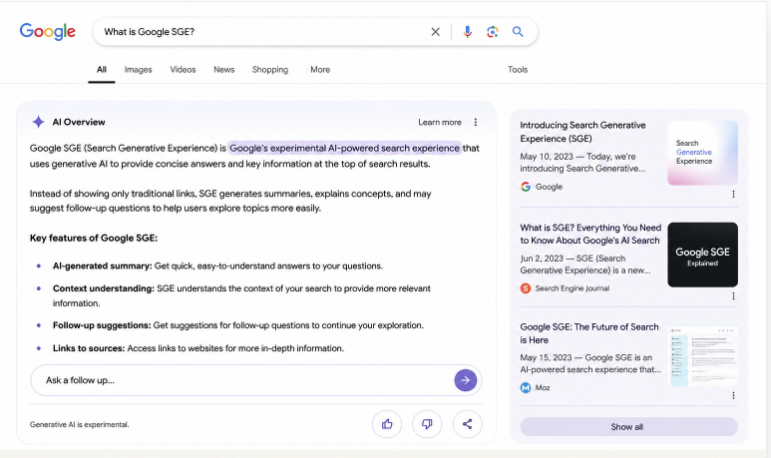Click the Google favicon in the first source
771x458 pixels.
tap(526, 187)
